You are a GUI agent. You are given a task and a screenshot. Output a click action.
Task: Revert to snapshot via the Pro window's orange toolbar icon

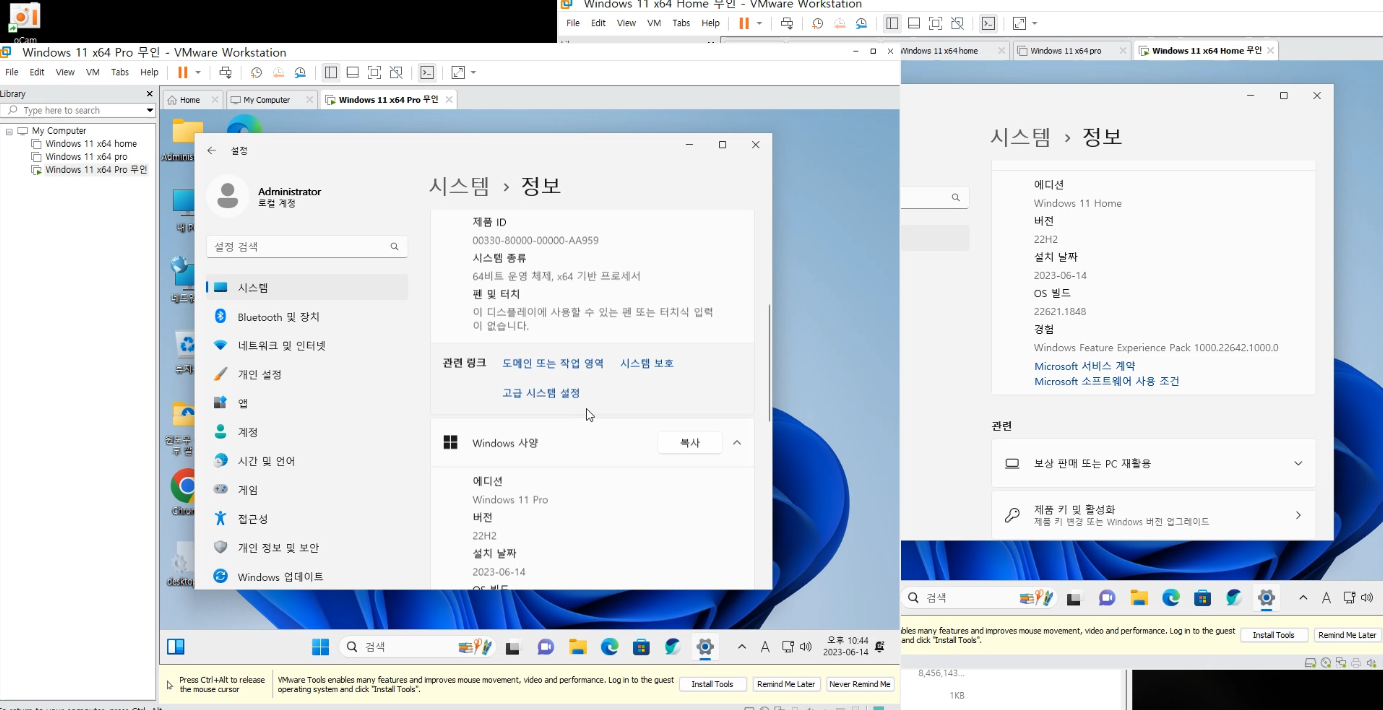tap(278, 72)
